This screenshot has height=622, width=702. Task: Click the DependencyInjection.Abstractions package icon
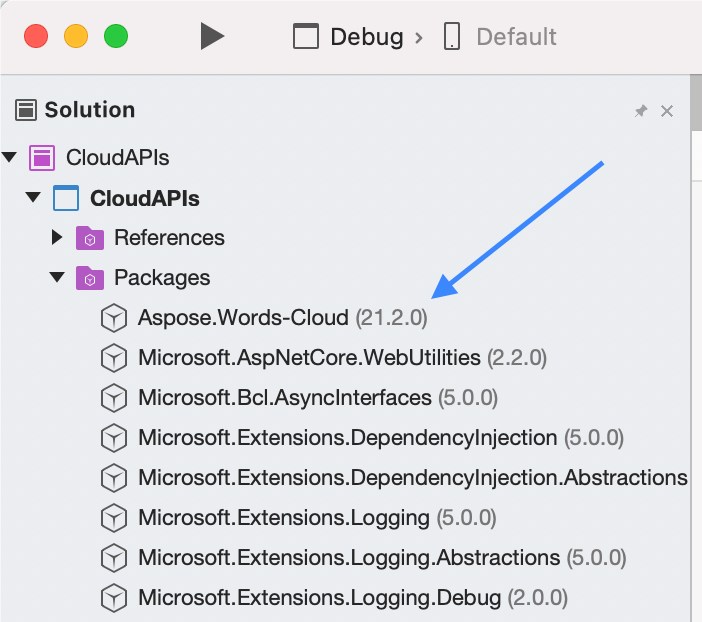pos(114,477)
